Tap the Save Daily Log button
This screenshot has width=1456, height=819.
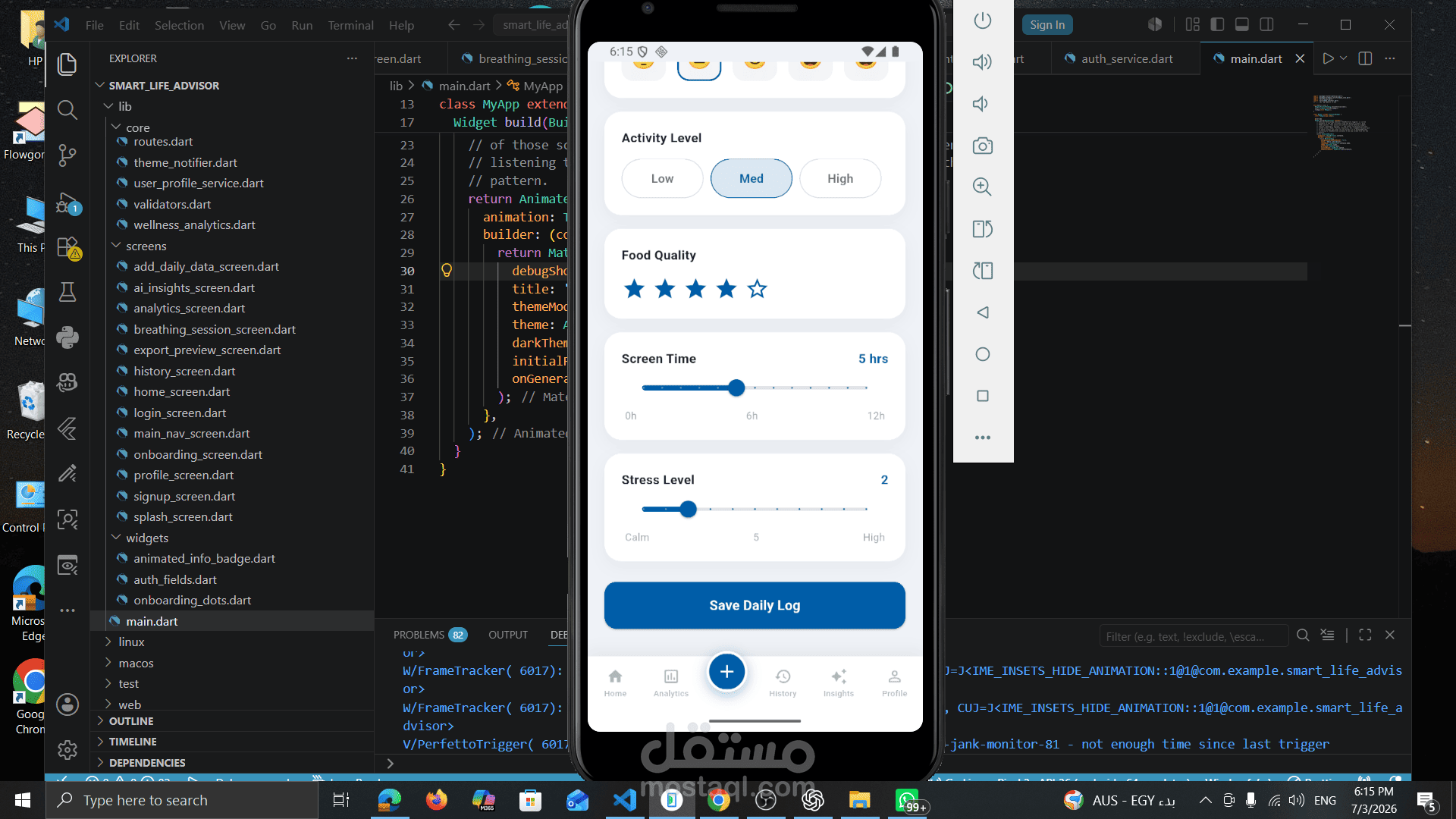pos(755,605)
